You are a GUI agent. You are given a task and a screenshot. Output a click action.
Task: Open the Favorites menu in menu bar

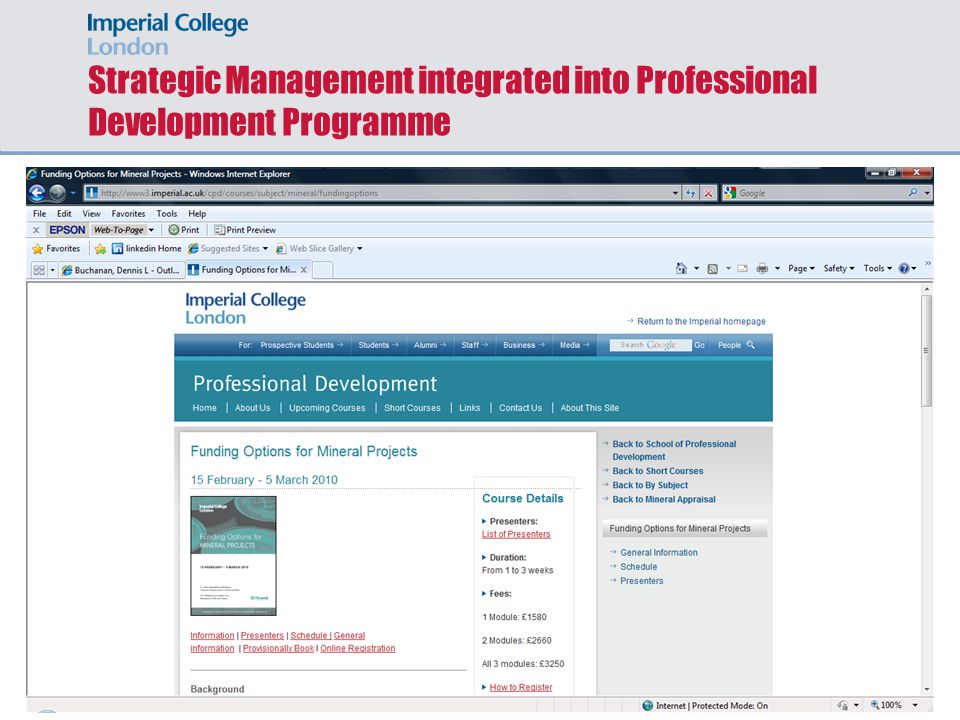point(129,214)
